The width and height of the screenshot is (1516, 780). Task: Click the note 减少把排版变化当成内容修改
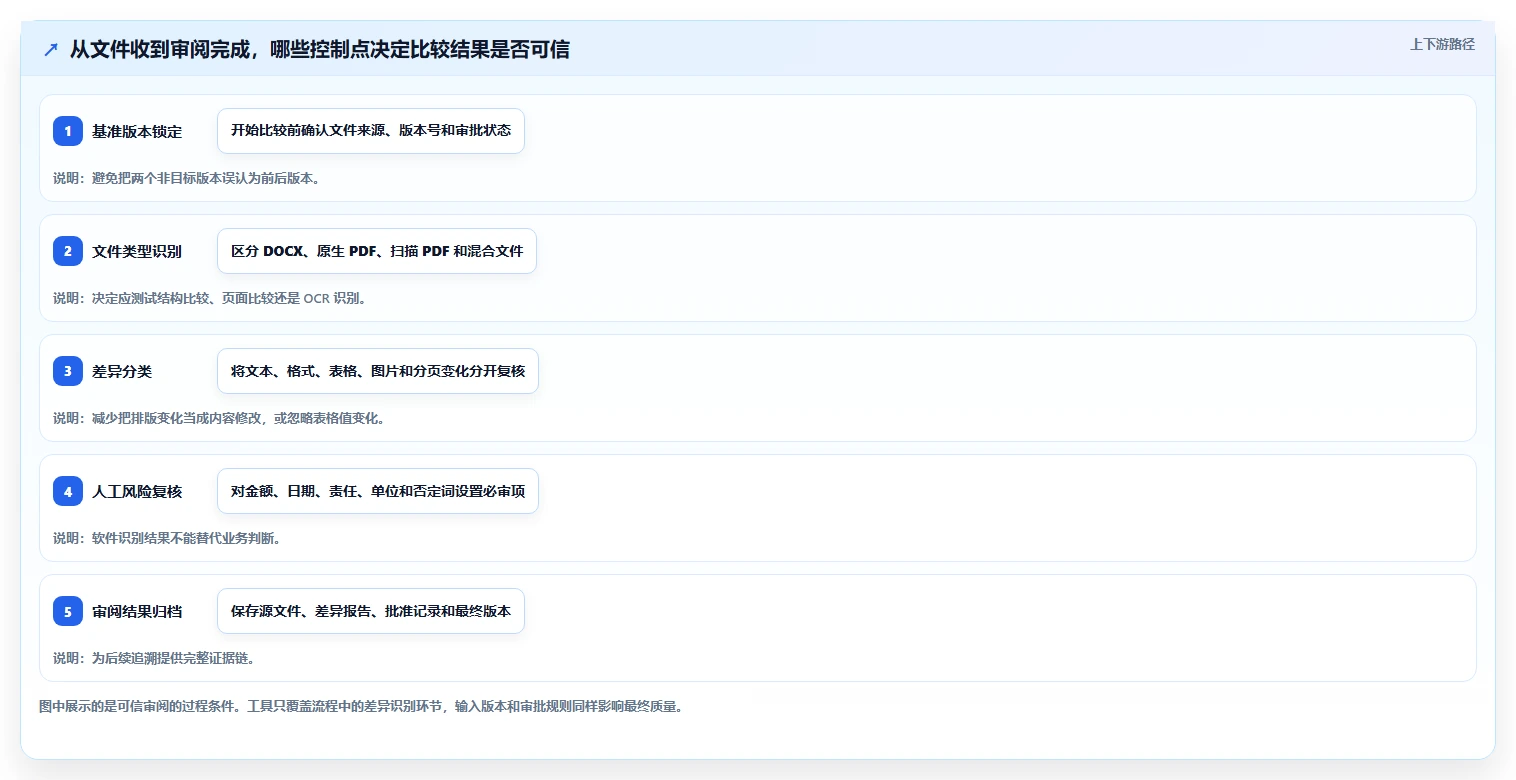point(219,418)
